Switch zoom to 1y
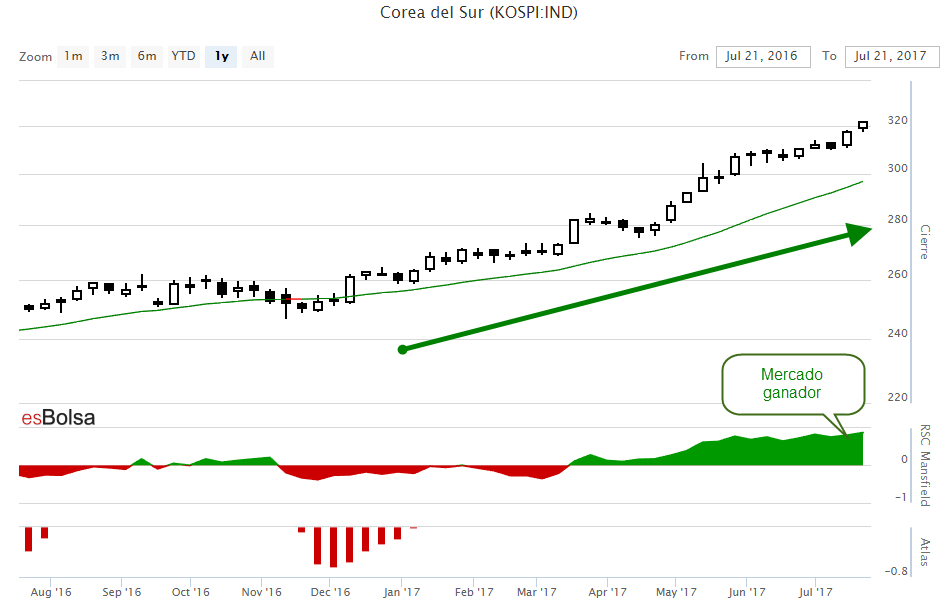 tap(221, 56)
